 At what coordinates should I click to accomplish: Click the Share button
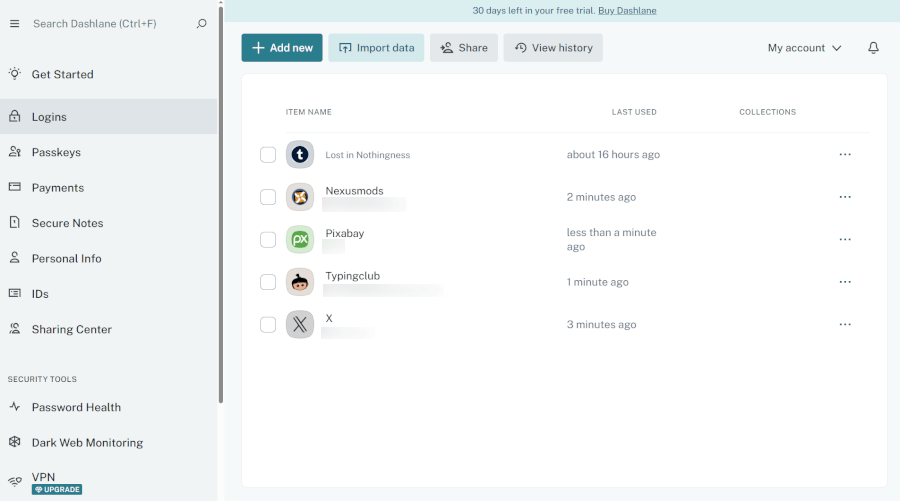tap(464, 48)
